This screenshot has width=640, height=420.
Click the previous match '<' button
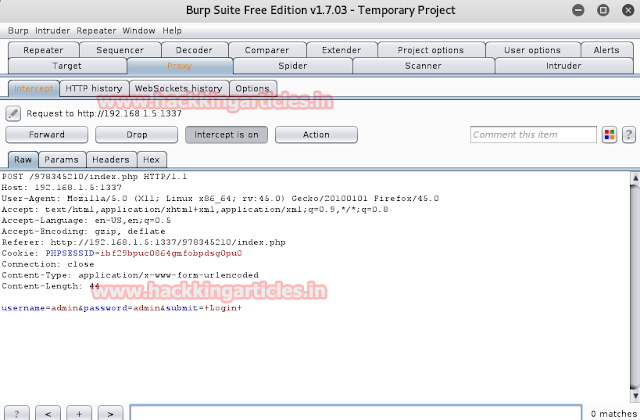coord(48,413)
